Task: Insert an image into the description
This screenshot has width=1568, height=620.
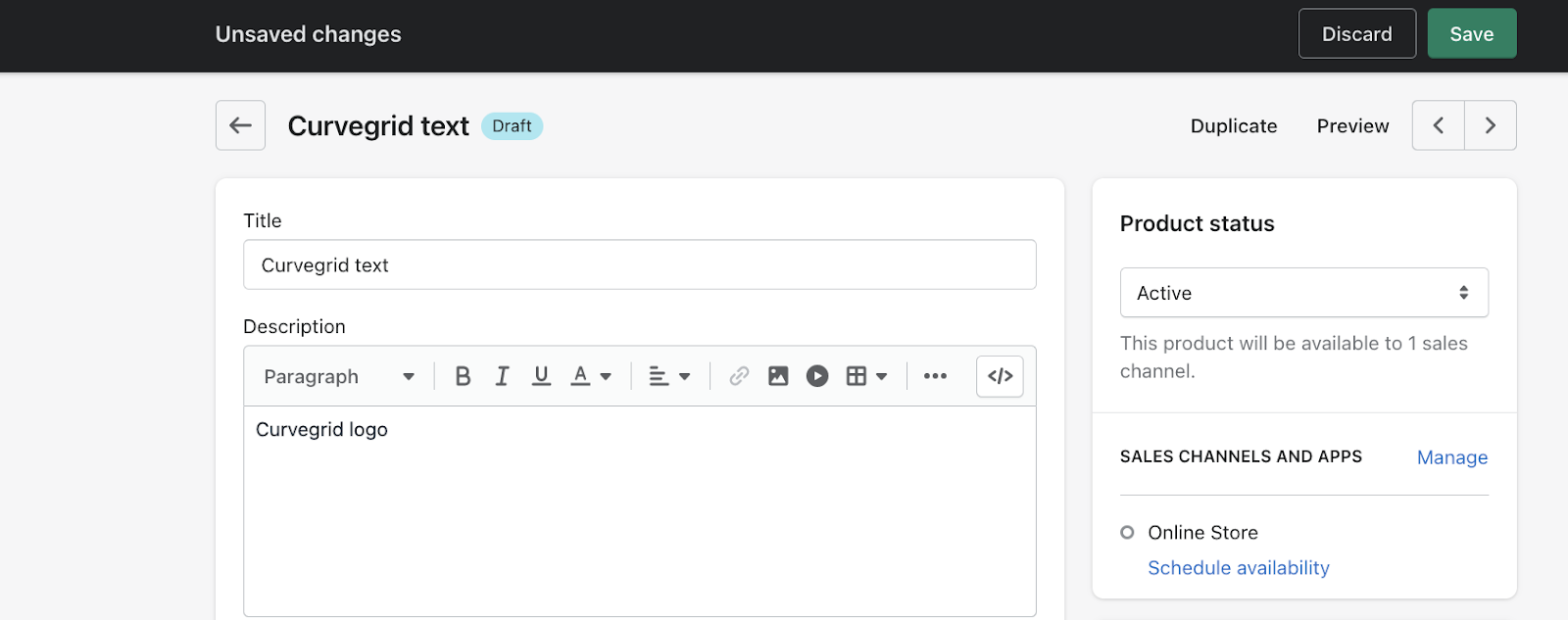Action: point(778,376)
